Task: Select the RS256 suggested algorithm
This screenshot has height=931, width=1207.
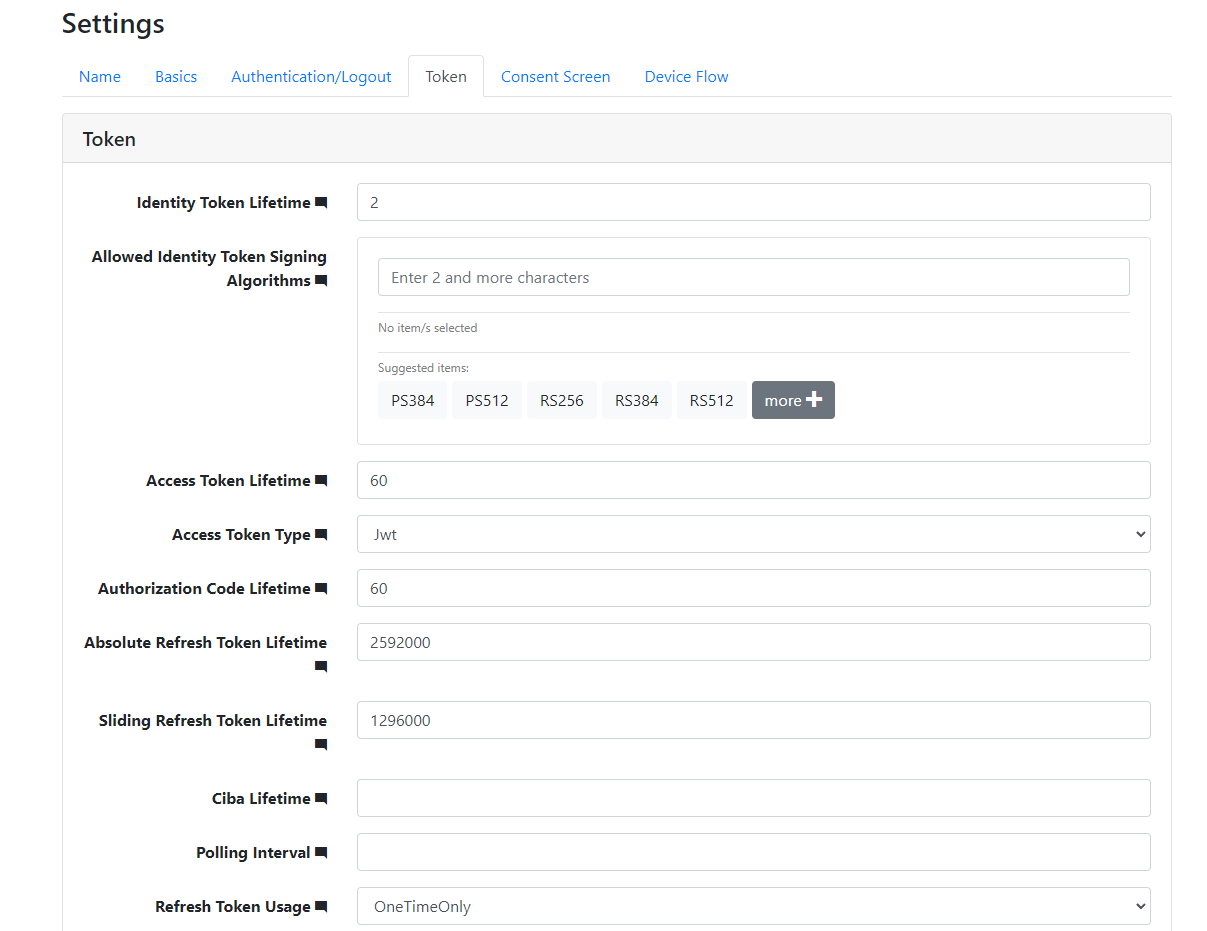Action: point(561,400)
